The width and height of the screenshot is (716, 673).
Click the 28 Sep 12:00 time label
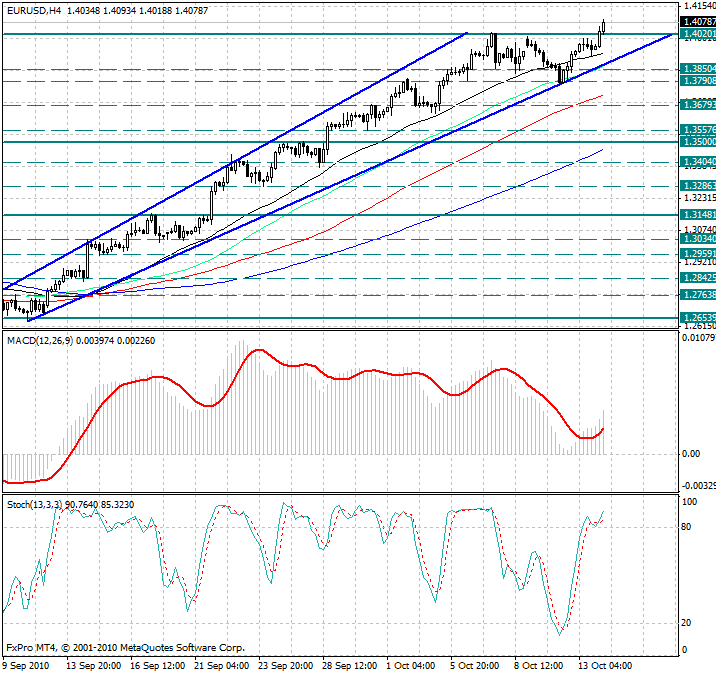pyautogui.click(x=349, y=666)
